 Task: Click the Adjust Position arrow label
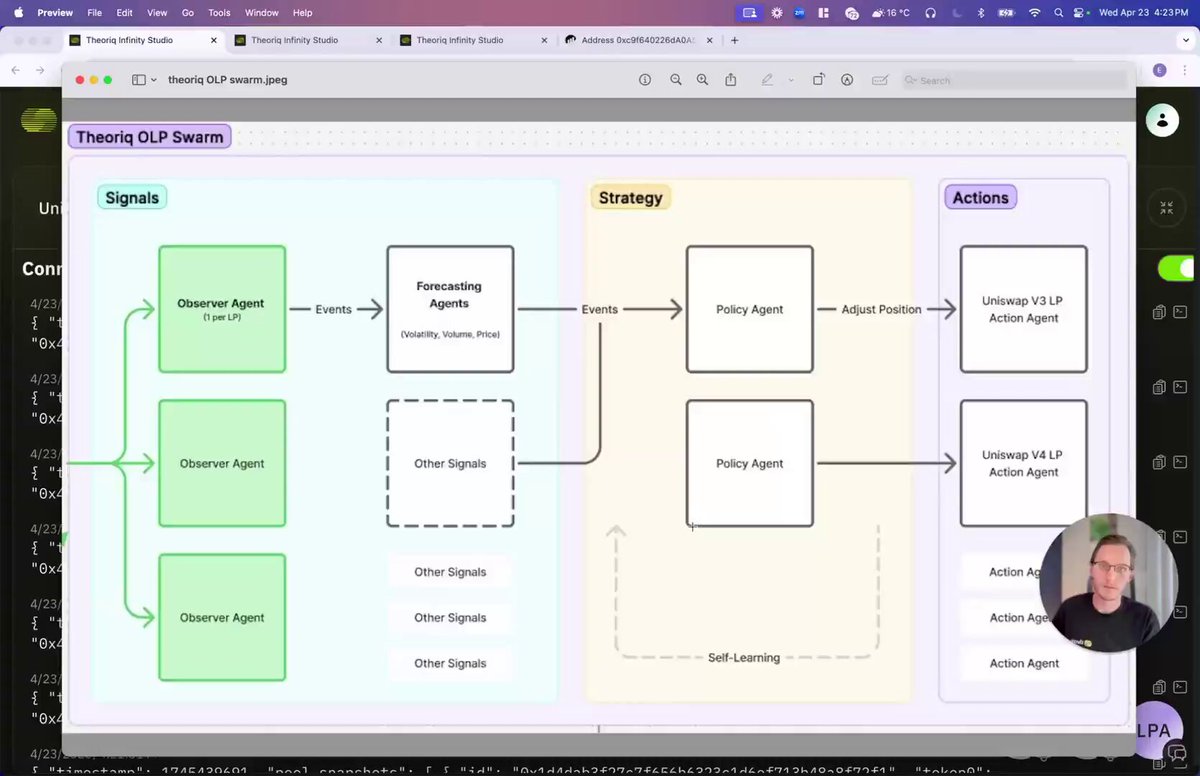(881, 310)
